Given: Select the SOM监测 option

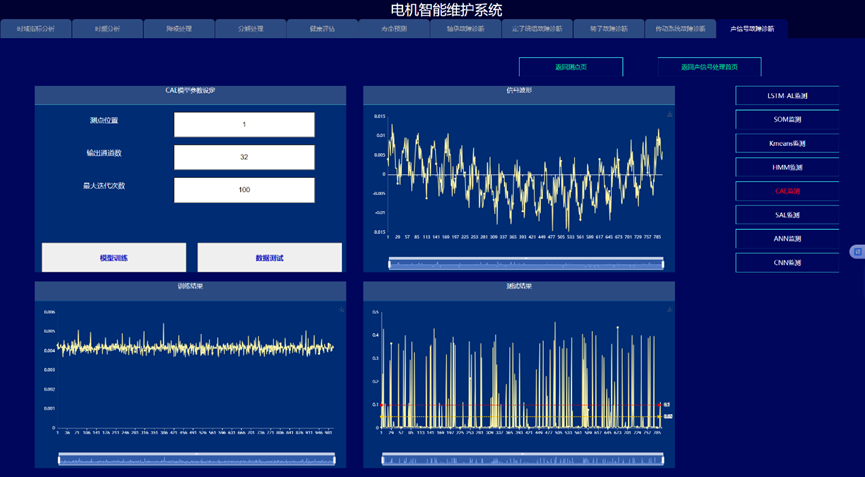Looking at the screenshot, I should click(x=787, y=119).
